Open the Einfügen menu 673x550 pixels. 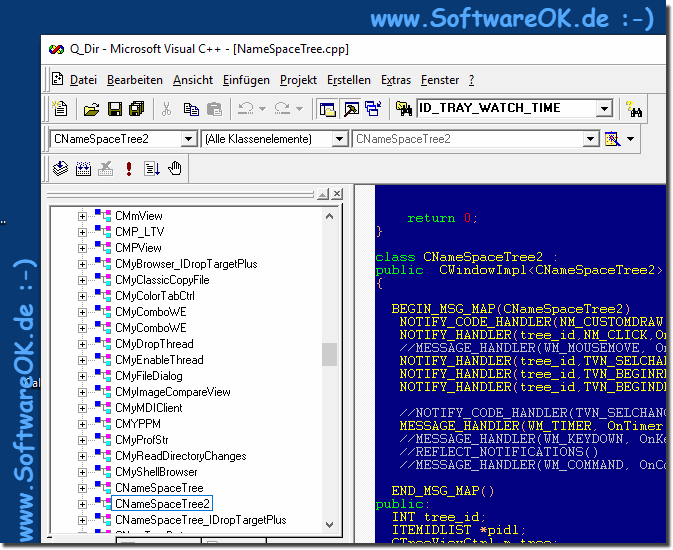[x=246, y=80]
